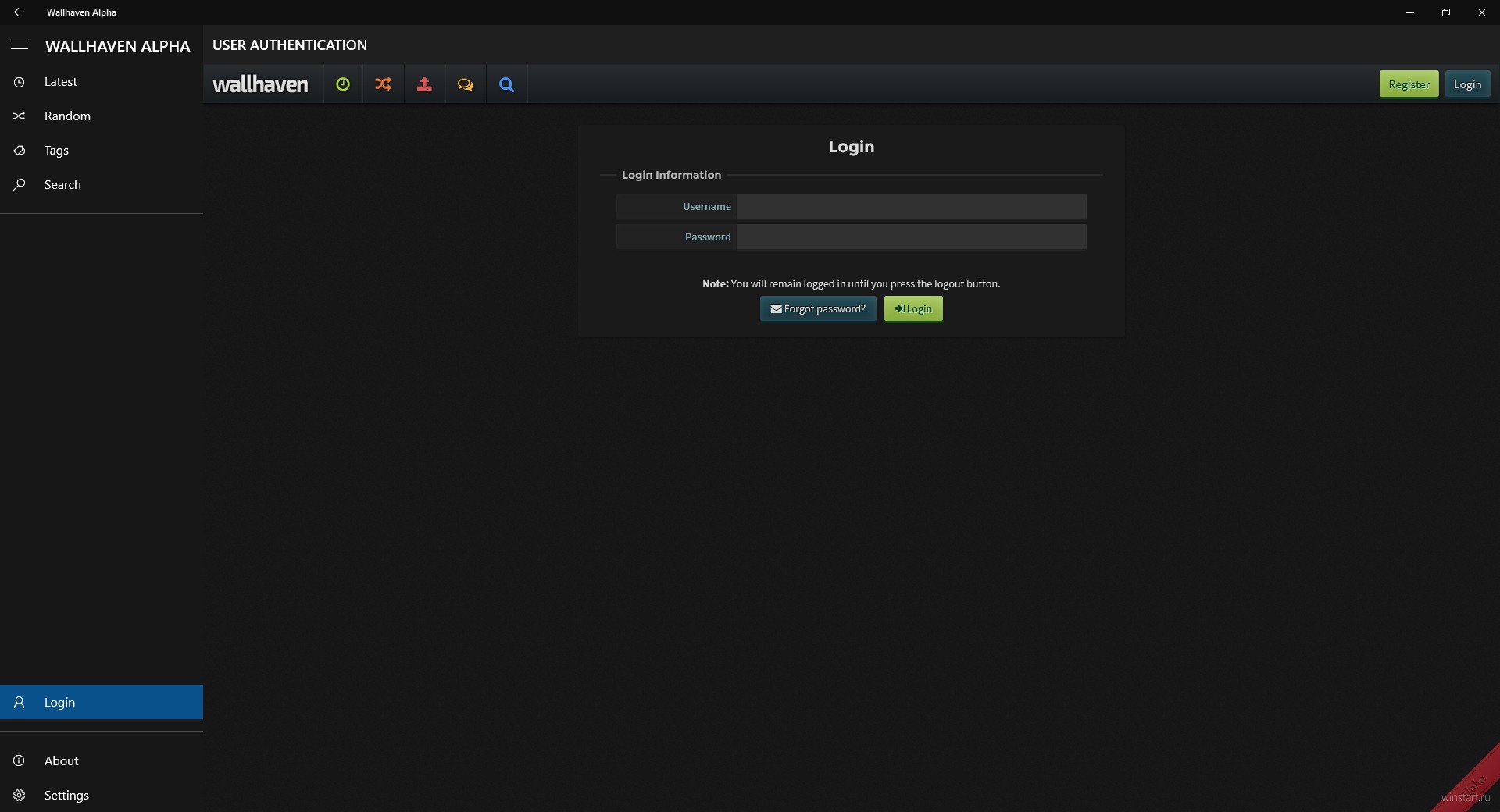Click the green clock Latest icon
Viewport: 1500px width, 812px height.
(x=342, y=84)
